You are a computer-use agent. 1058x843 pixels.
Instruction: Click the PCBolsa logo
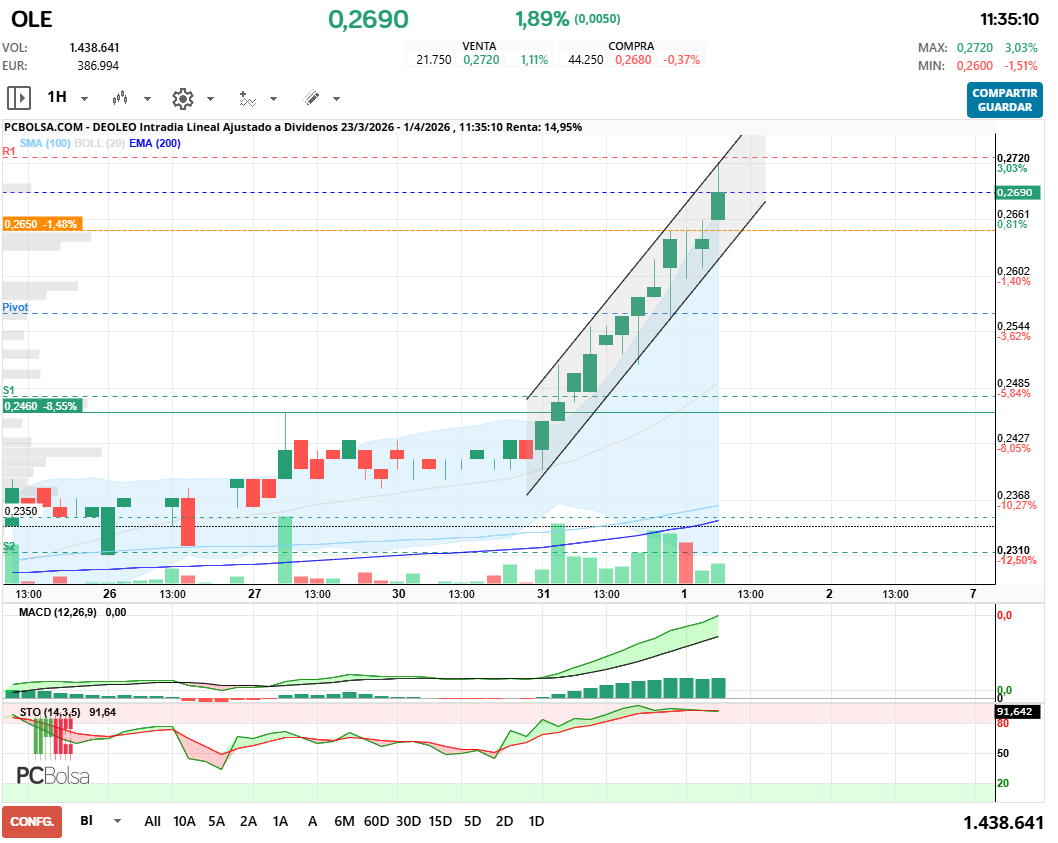53,775
